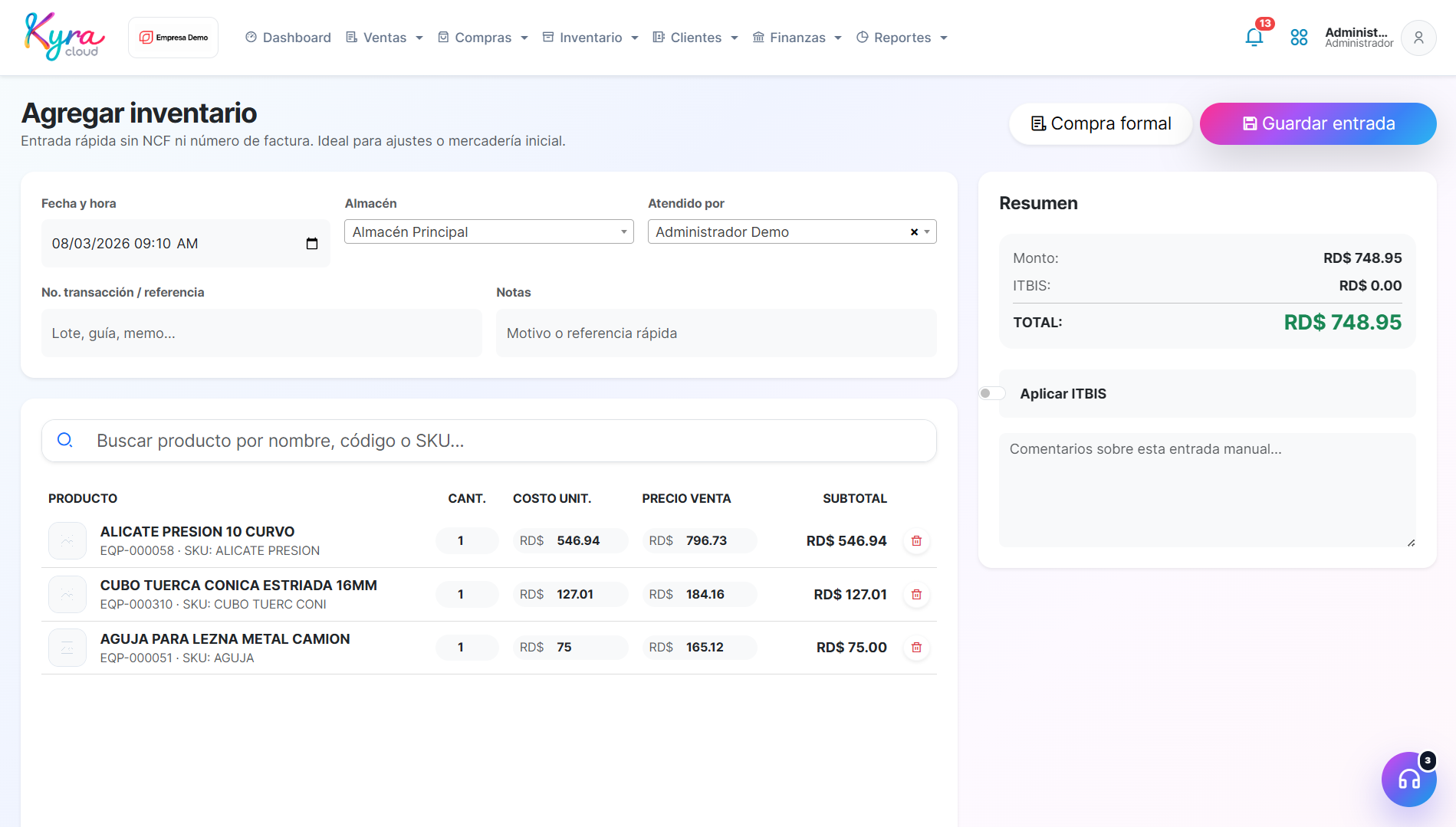Go to the Dashboard page
This screenshot has width=1456, height=827.
click(x=288, y=38)
